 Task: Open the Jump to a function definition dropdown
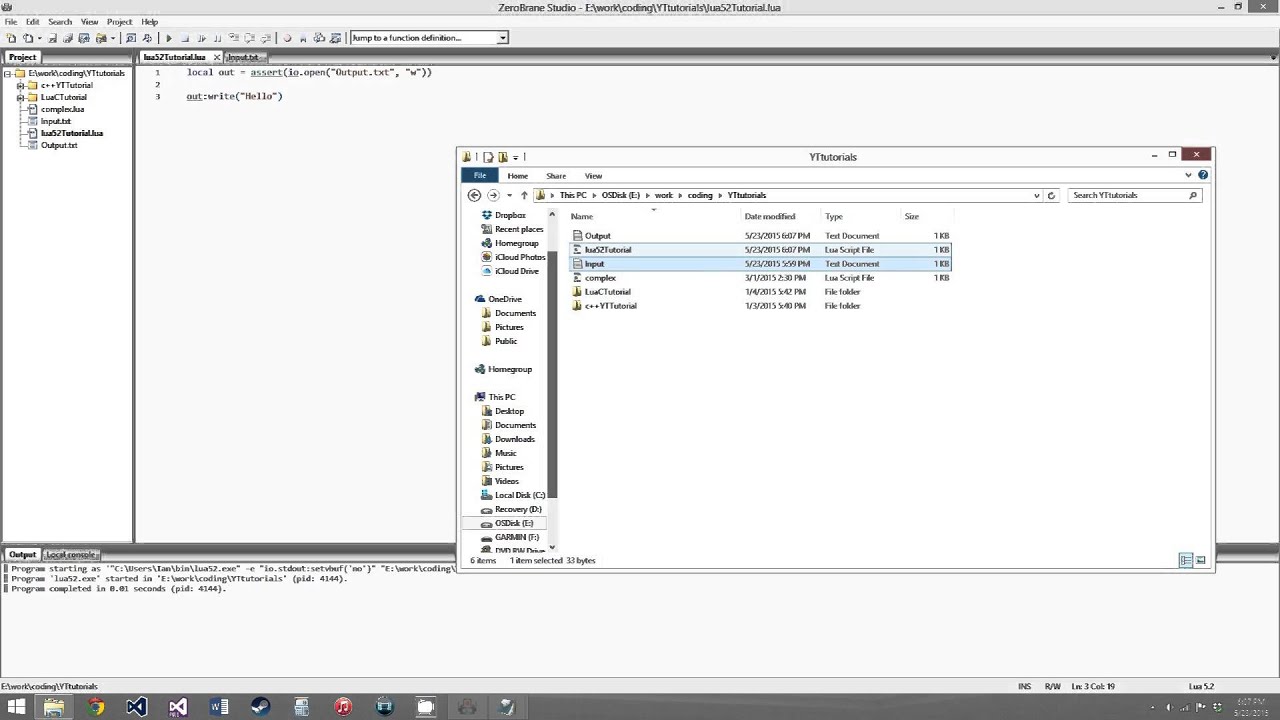pyautogui.click(x=502, y=38)
